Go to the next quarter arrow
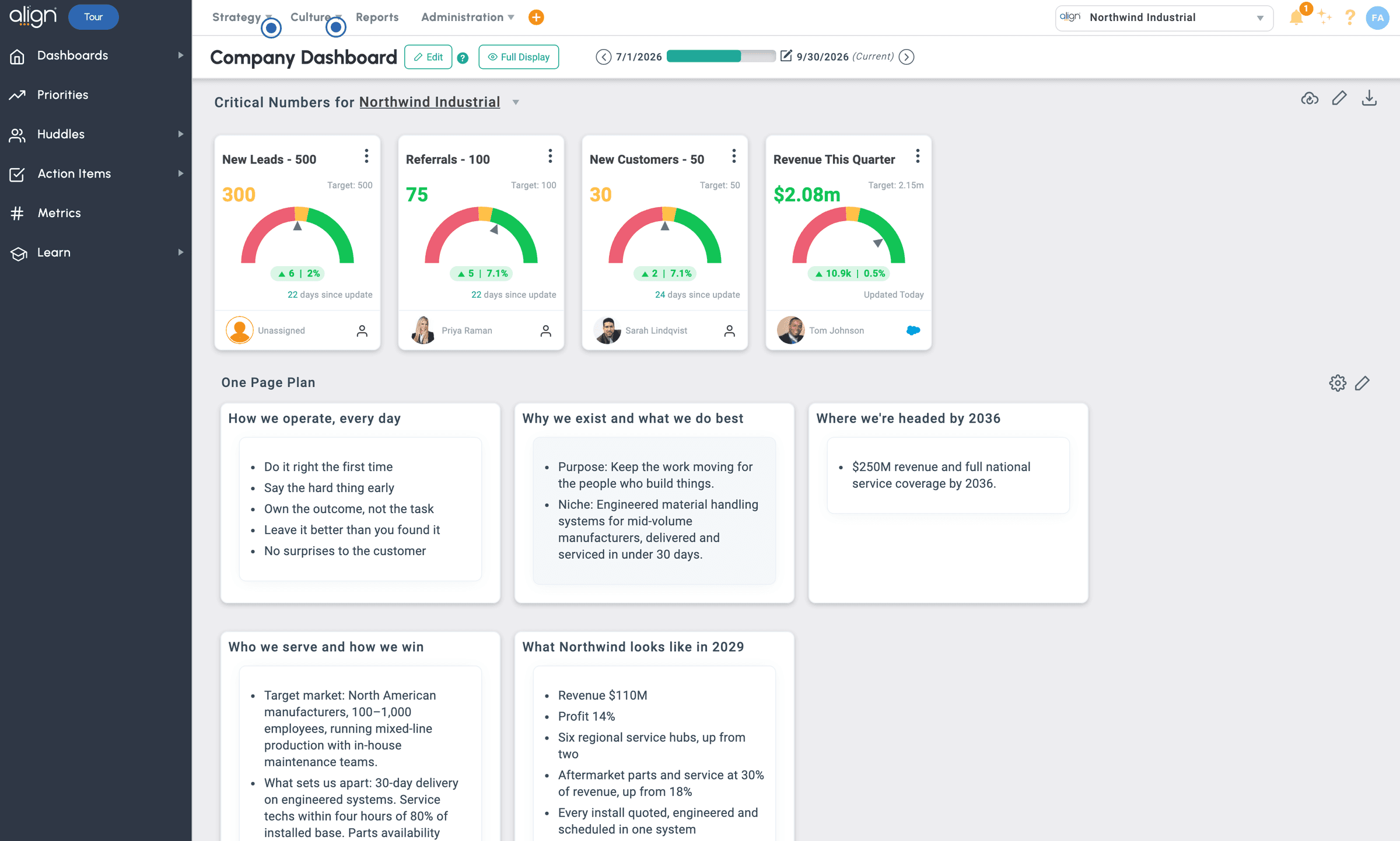 907,57
